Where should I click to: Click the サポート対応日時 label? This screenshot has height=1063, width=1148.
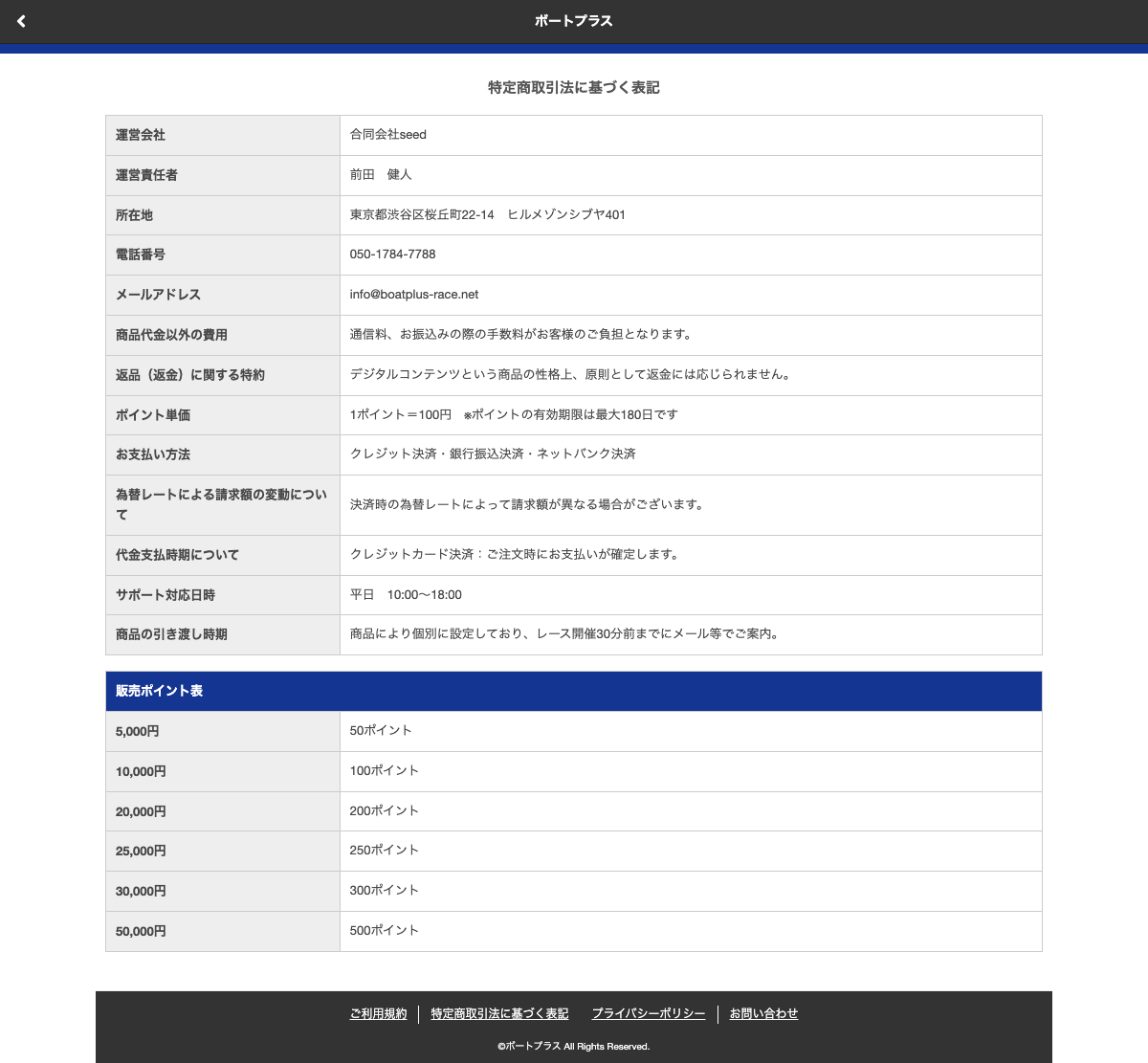[x=166, y=595]
